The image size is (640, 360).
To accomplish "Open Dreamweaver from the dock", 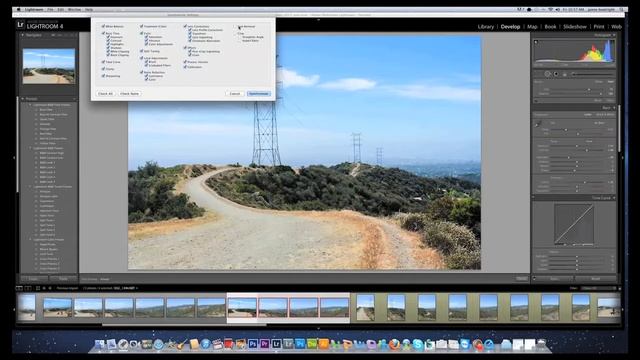I will tap(312, 344).
